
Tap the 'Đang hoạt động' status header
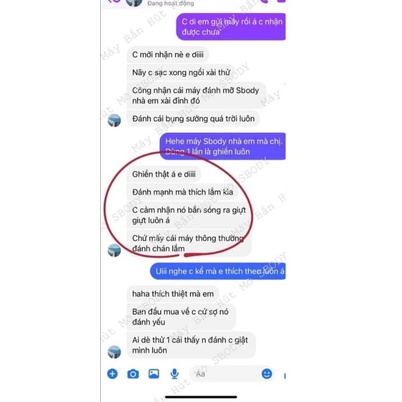click(x=170, y=3)
